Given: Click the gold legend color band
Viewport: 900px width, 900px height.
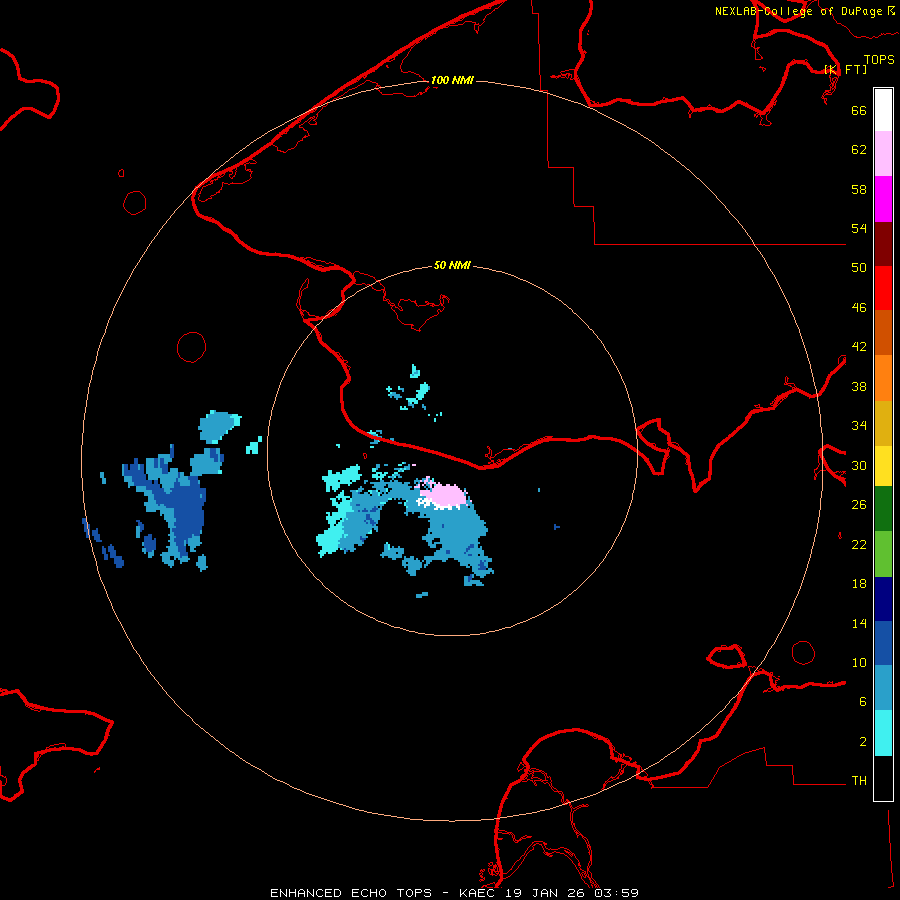Looking at the screenshot, I should click(883, 424).
